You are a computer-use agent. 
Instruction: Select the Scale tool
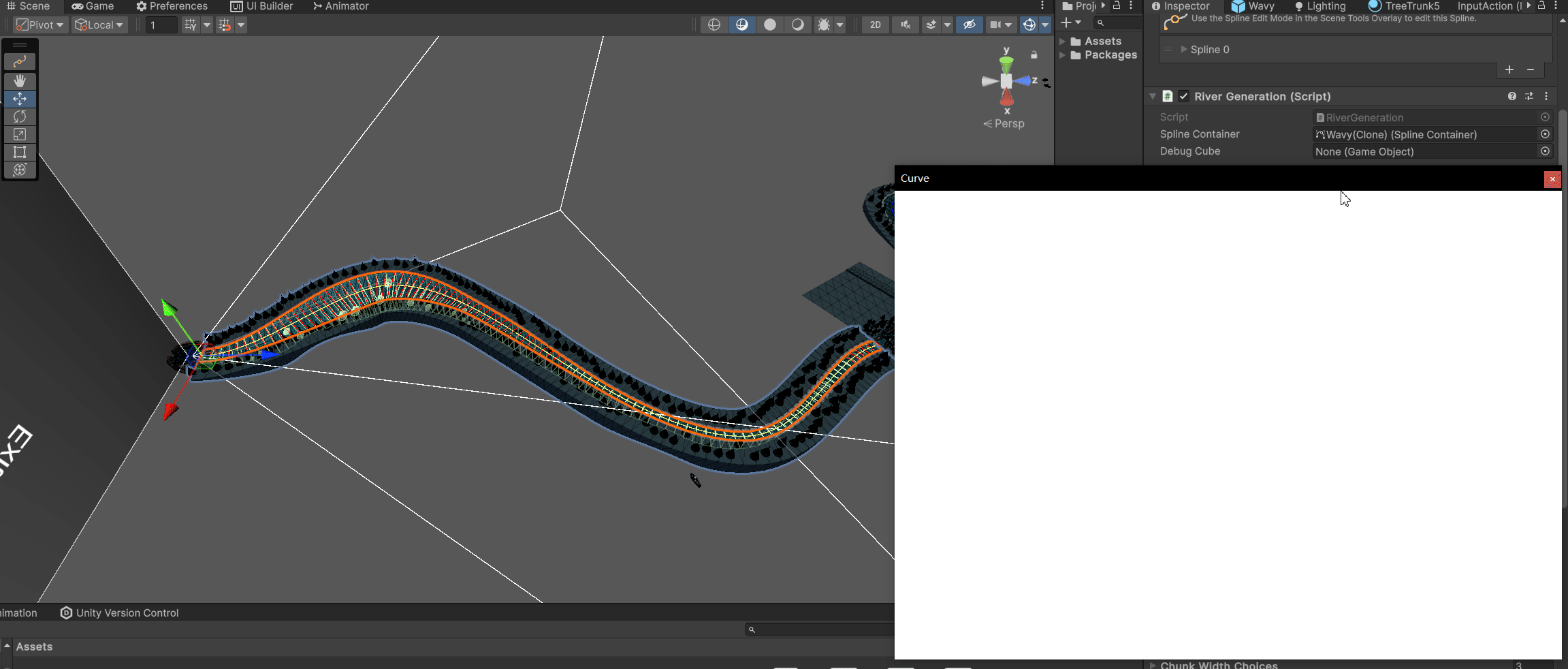(20, 134)
